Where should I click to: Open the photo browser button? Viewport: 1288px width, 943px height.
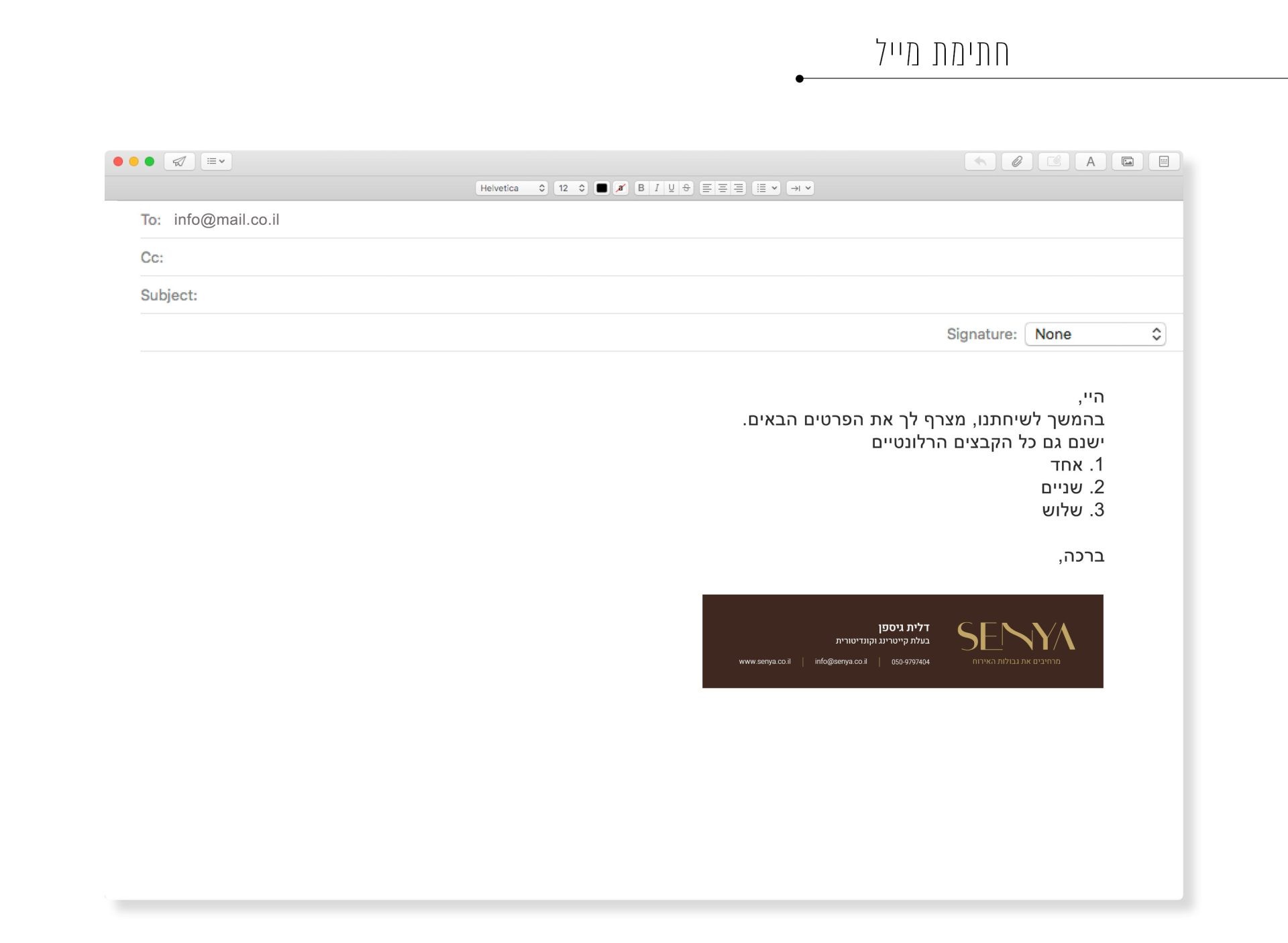1128,161
